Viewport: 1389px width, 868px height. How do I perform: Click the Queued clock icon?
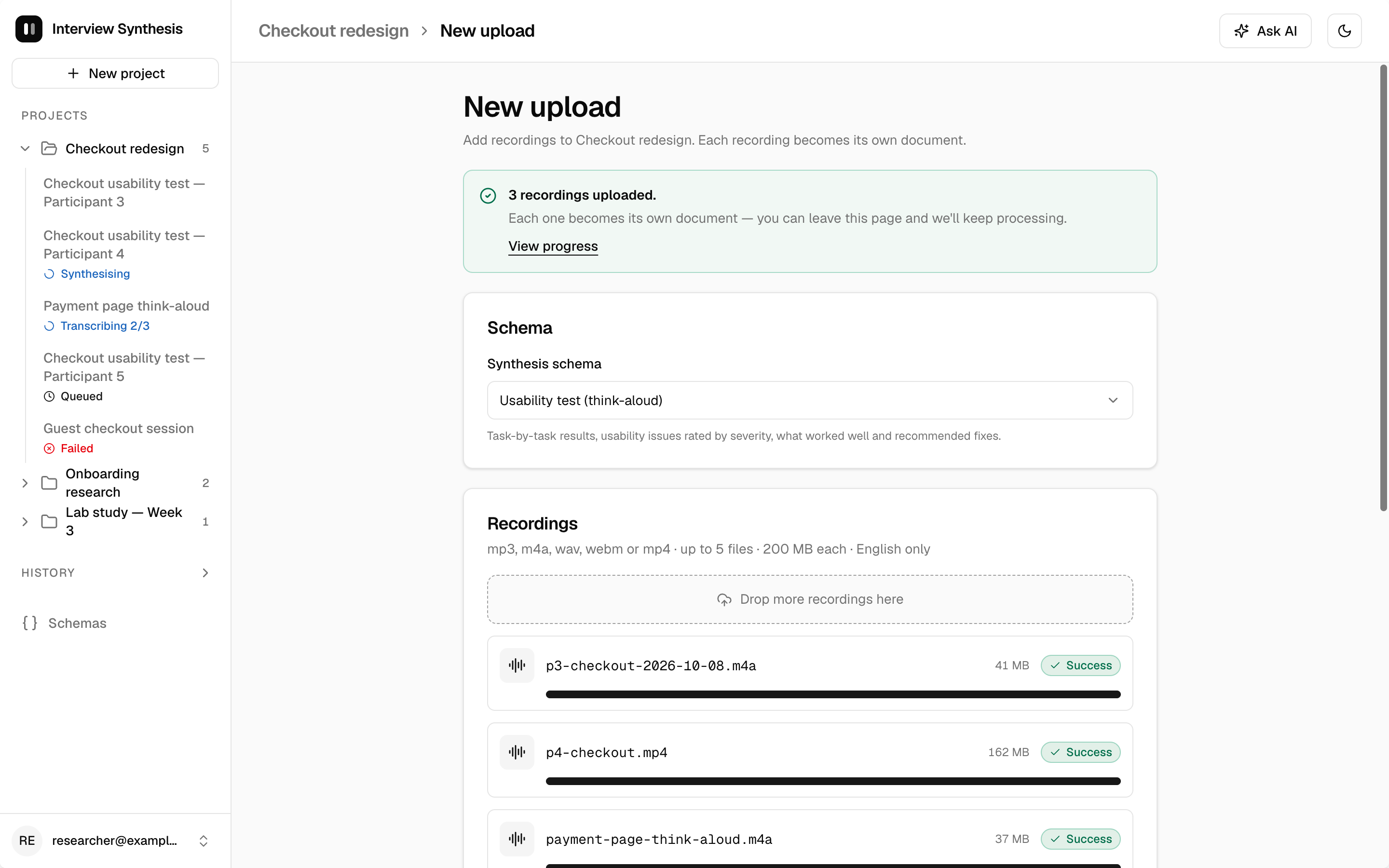[x=49, y=396]
